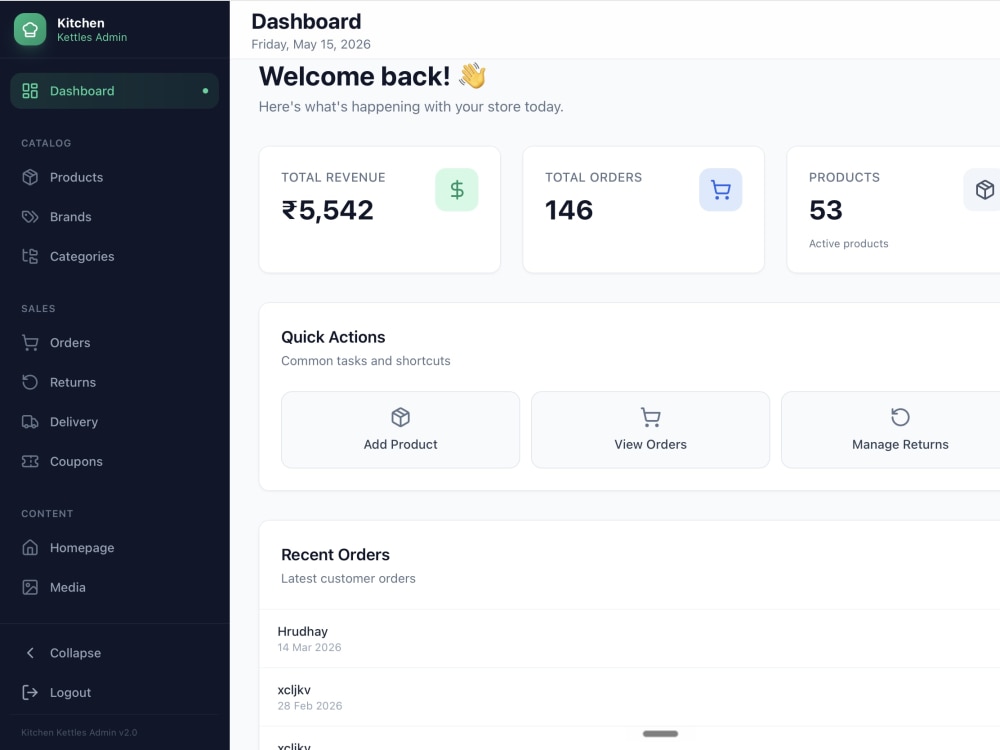The image size is (1000, 750).
Task: Click the Media image icon
Action: [x=30, y=587]
